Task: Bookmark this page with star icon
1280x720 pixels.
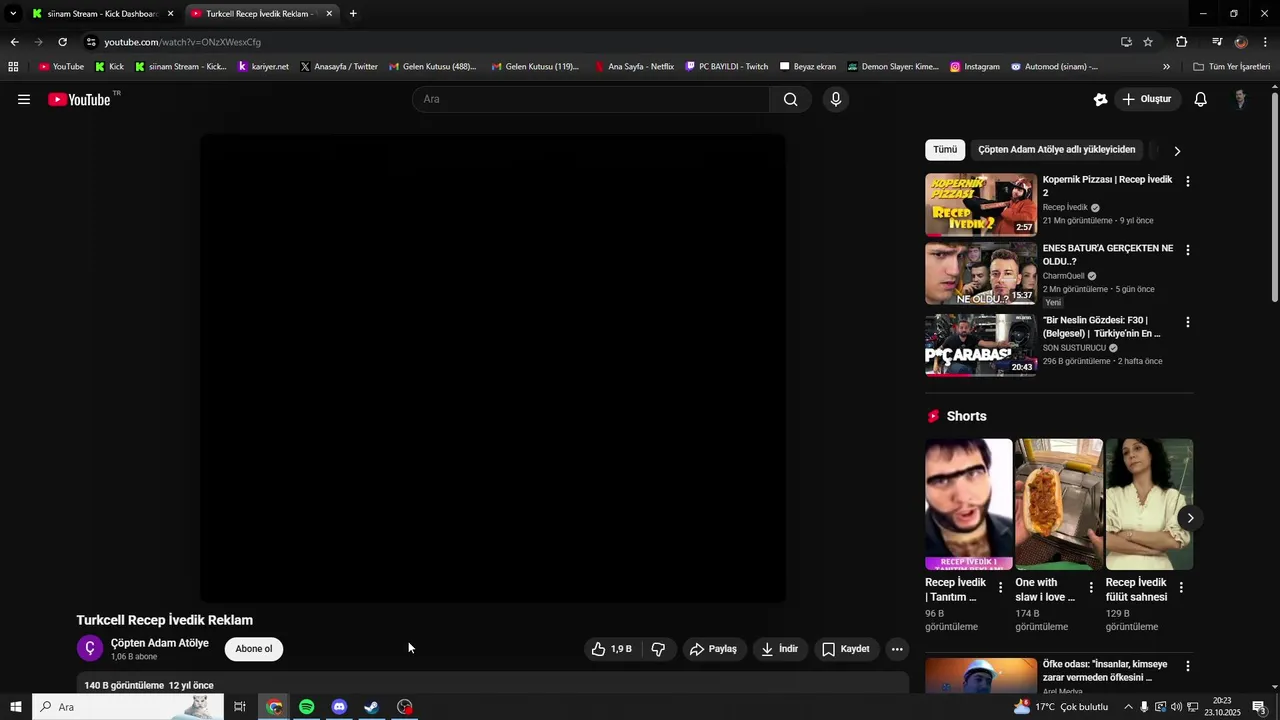Action: point(1148,42)
